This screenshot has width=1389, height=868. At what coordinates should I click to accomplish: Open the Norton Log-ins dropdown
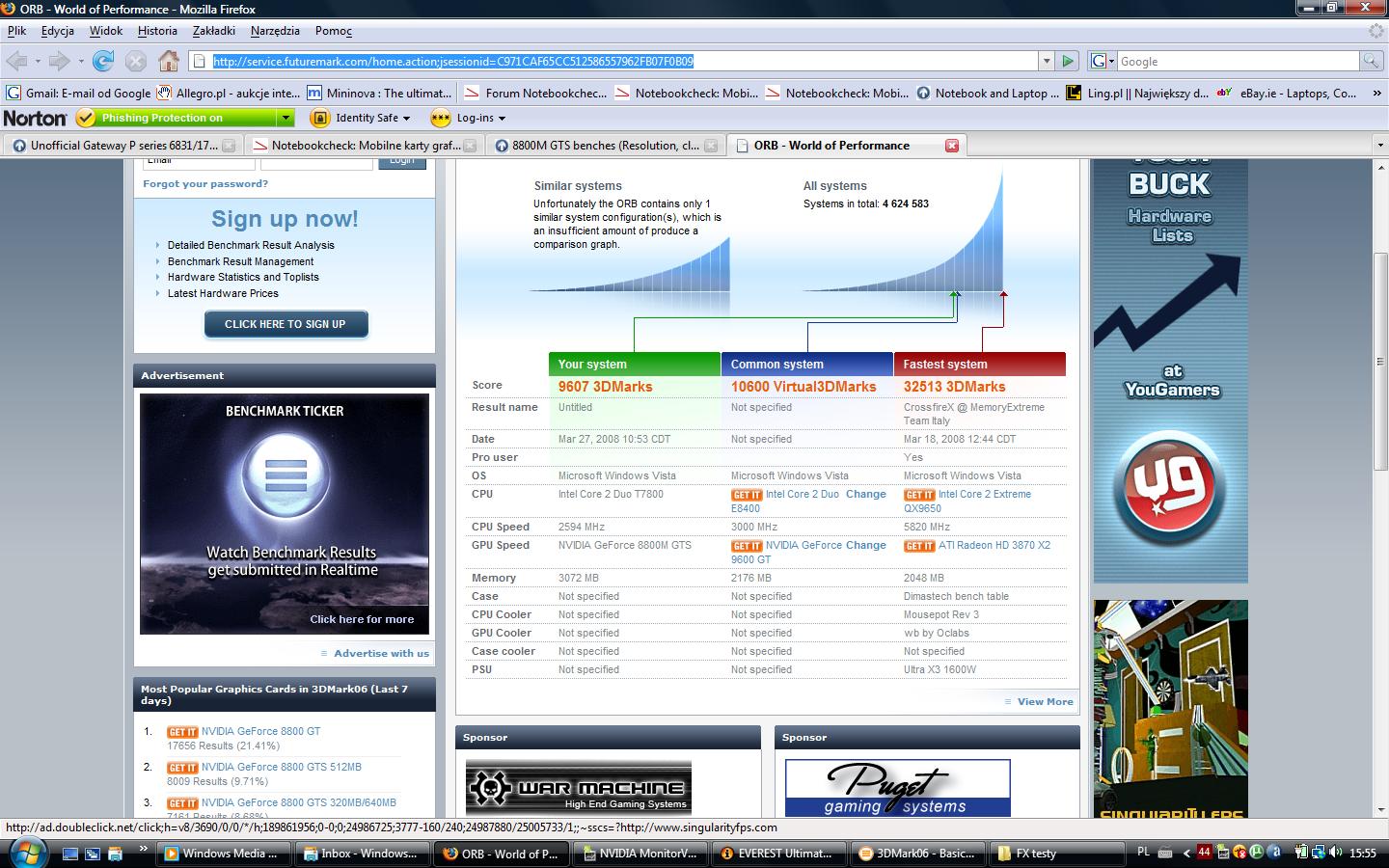[468, 118]
